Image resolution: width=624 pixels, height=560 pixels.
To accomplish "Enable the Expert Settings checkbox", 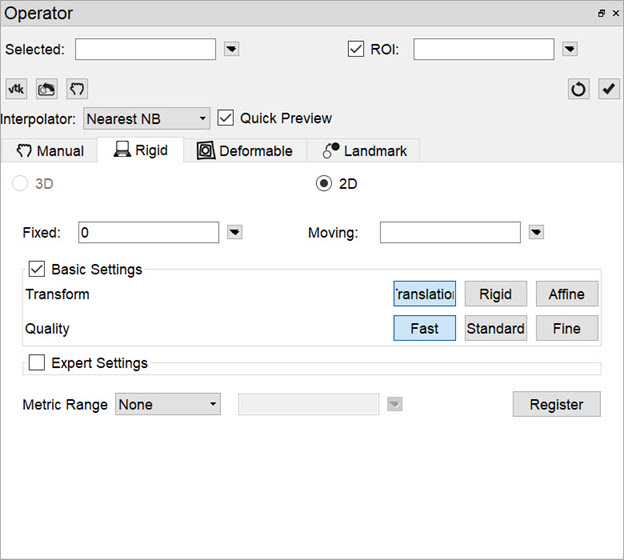I will tap(37, 363).
